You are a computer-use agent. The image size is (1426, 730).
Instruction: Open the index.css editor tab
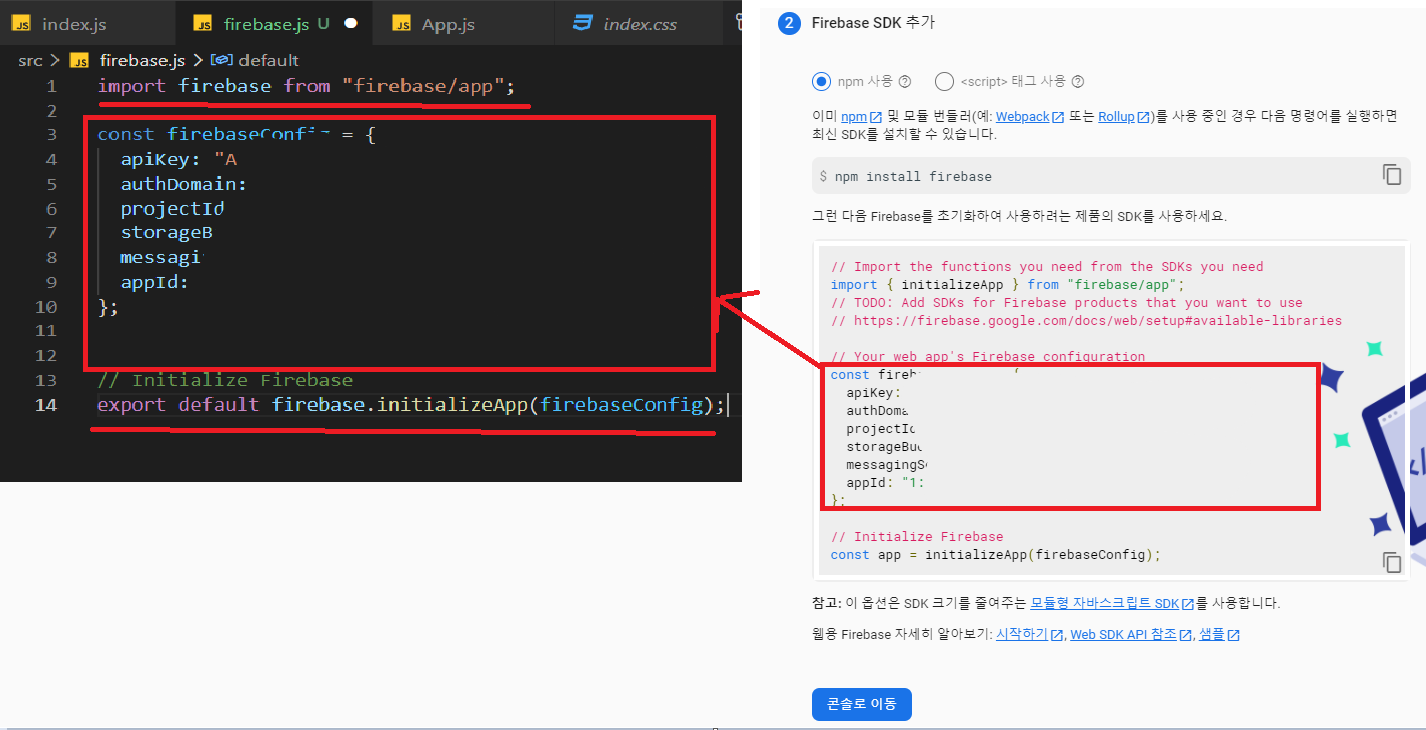click(x=638, y=23)
